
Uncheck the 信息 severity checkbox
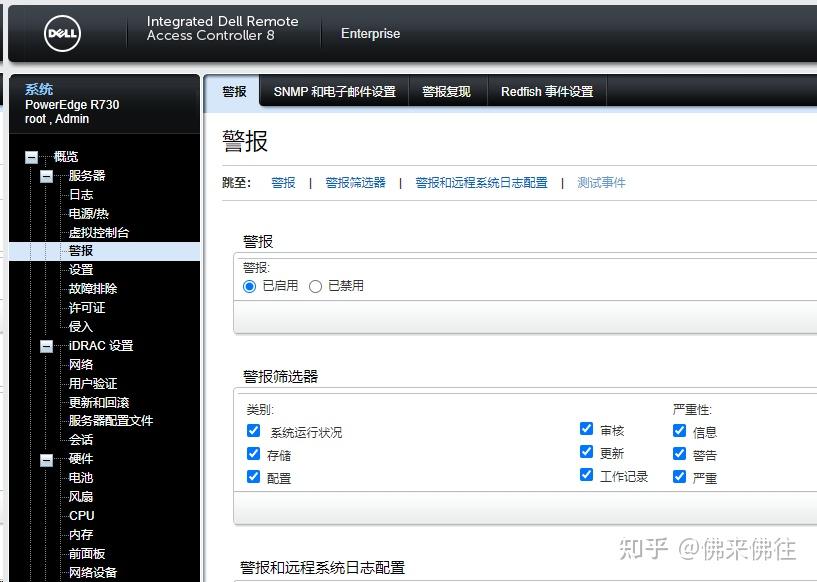pos(679,430)
